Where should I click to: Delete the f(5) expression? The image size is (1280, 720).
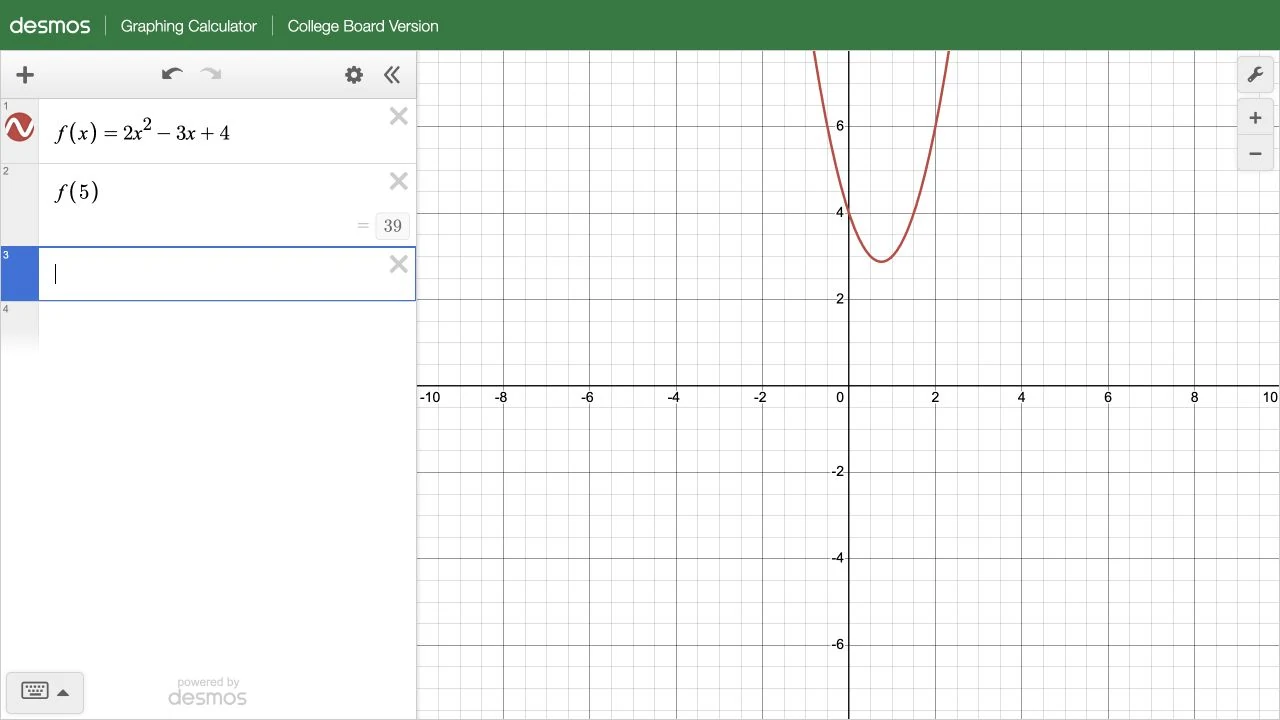point(399,181)
